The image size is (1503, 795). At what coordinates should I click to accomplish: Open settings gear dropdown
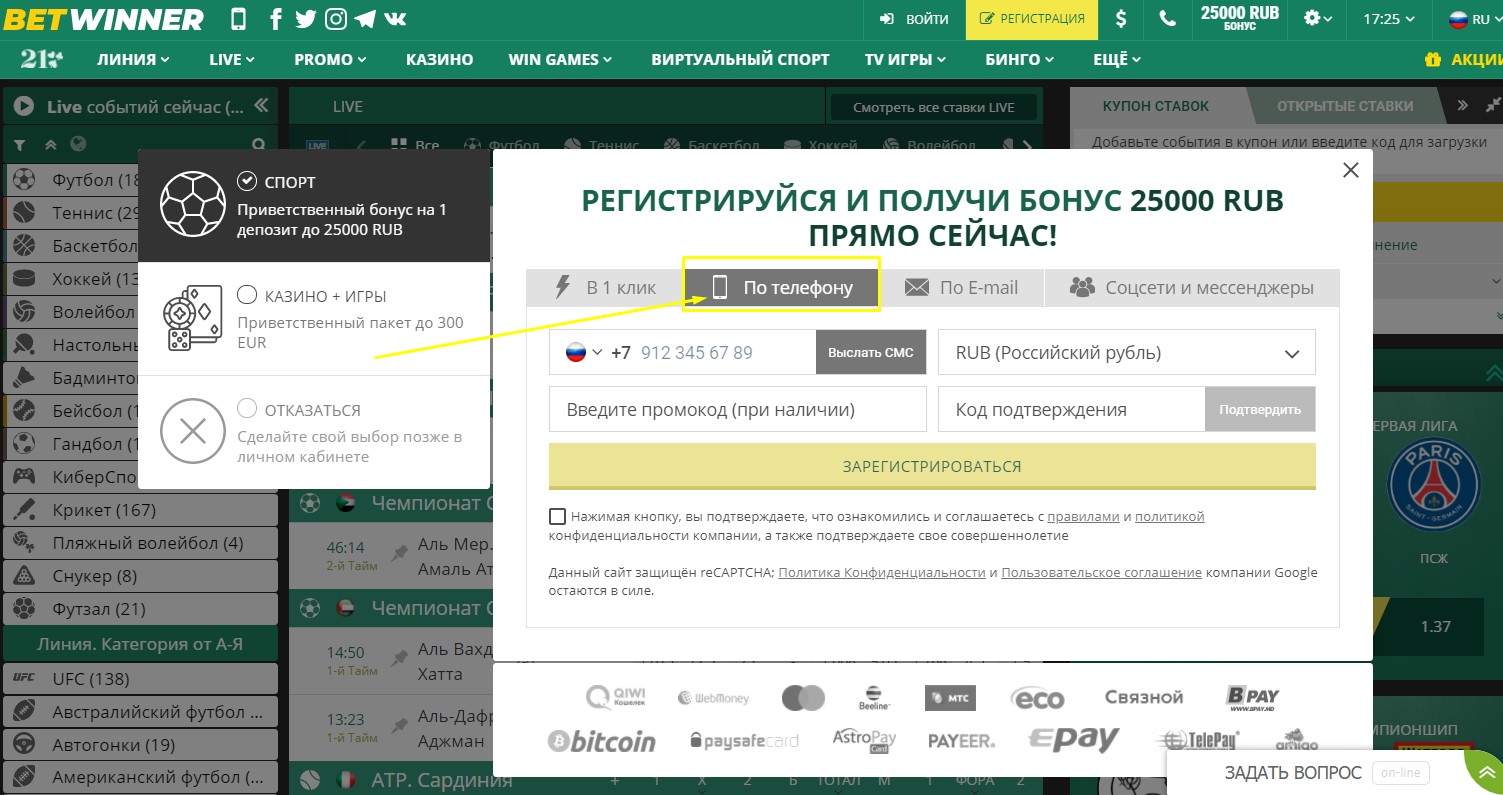[1318, 19]
